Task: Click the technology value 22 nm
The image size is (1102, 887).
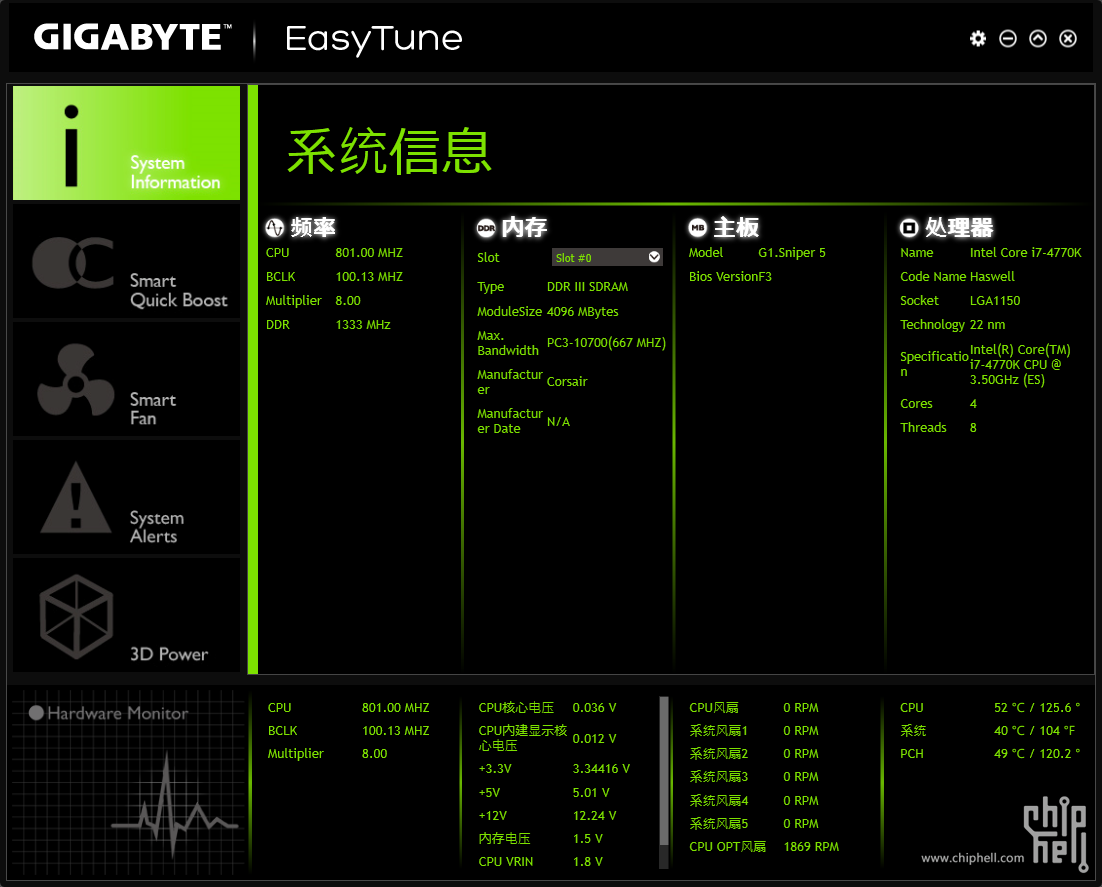Action: pos(987,325)
